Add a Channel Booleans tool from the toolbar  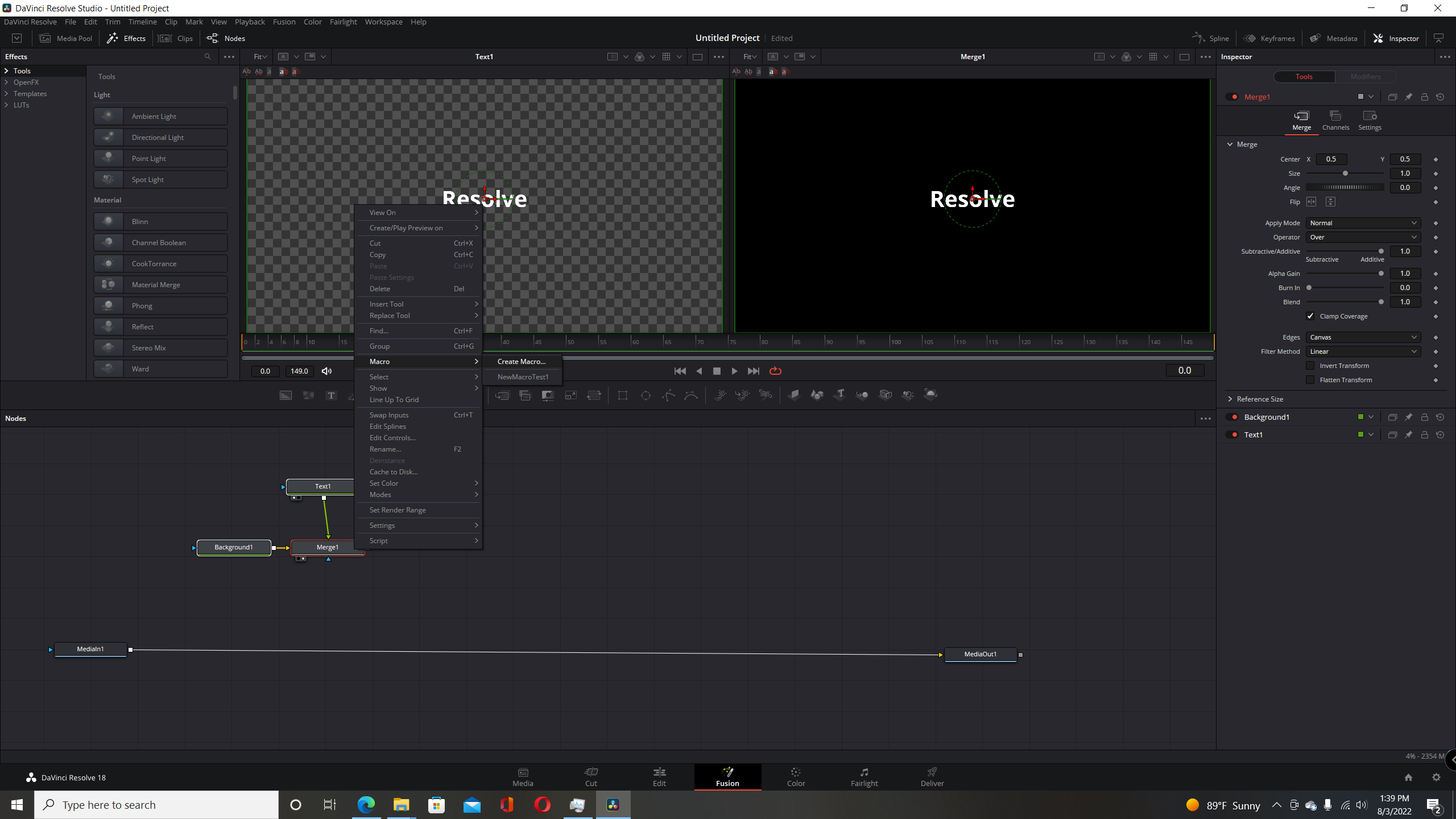click(x=525, y=395)
